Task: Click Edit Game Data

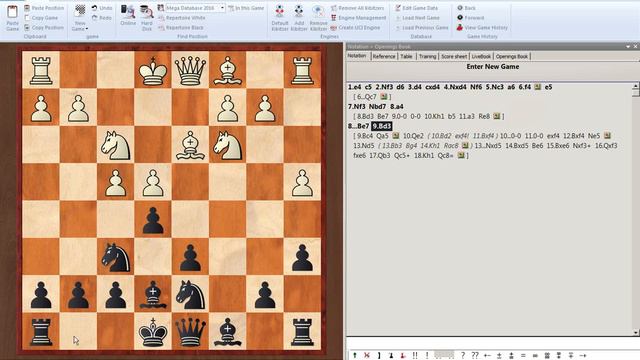Action: point(416,8)
